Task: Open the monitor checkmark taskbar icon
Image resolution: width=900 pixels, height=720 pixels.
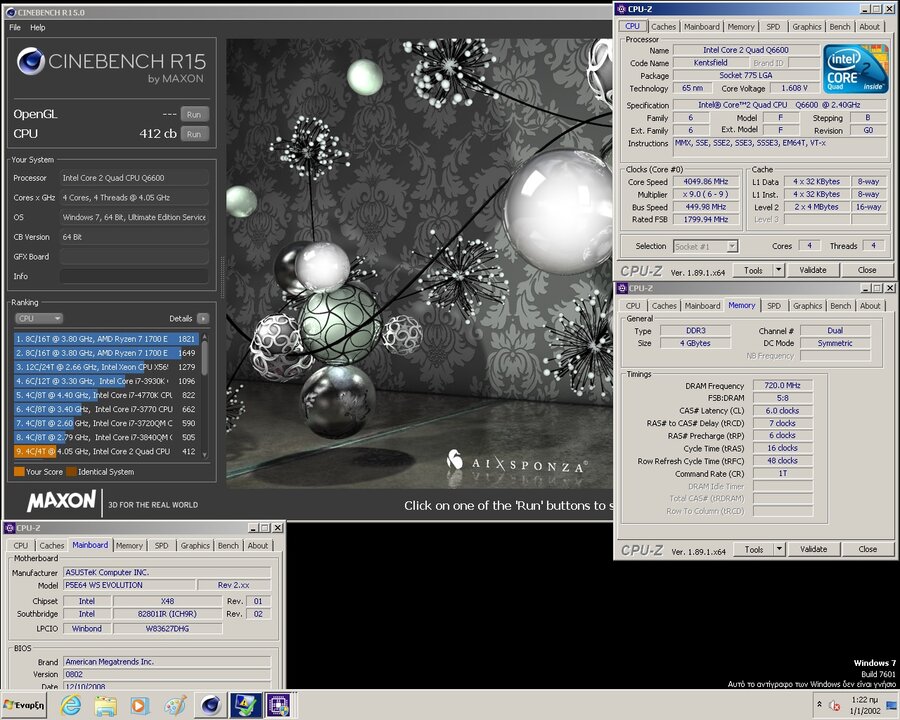Action: tap(245, 705)
